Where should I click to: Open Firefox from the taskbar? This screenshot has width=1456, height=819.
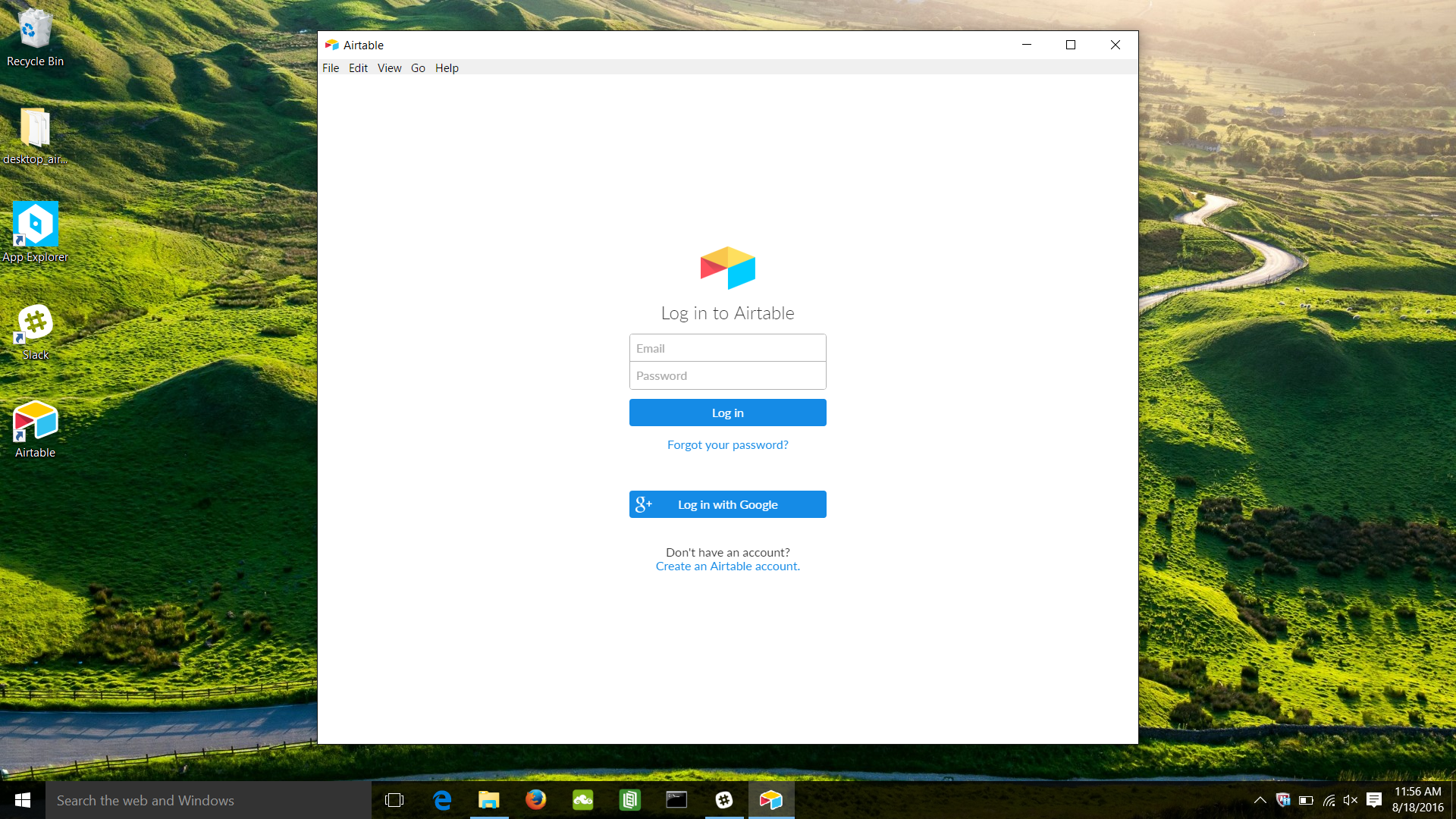535,800
